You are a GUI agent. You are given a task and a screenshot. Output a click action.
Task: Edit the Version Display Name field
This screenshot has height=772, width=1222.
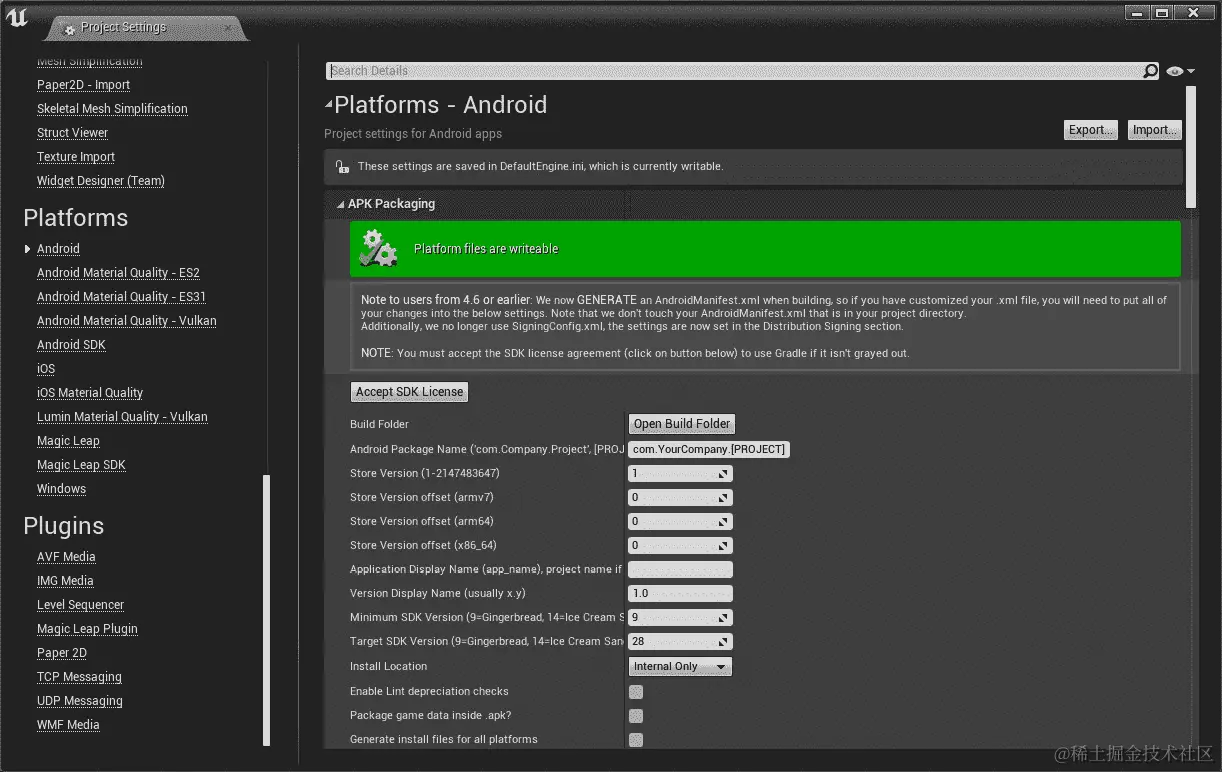point(680,594)
